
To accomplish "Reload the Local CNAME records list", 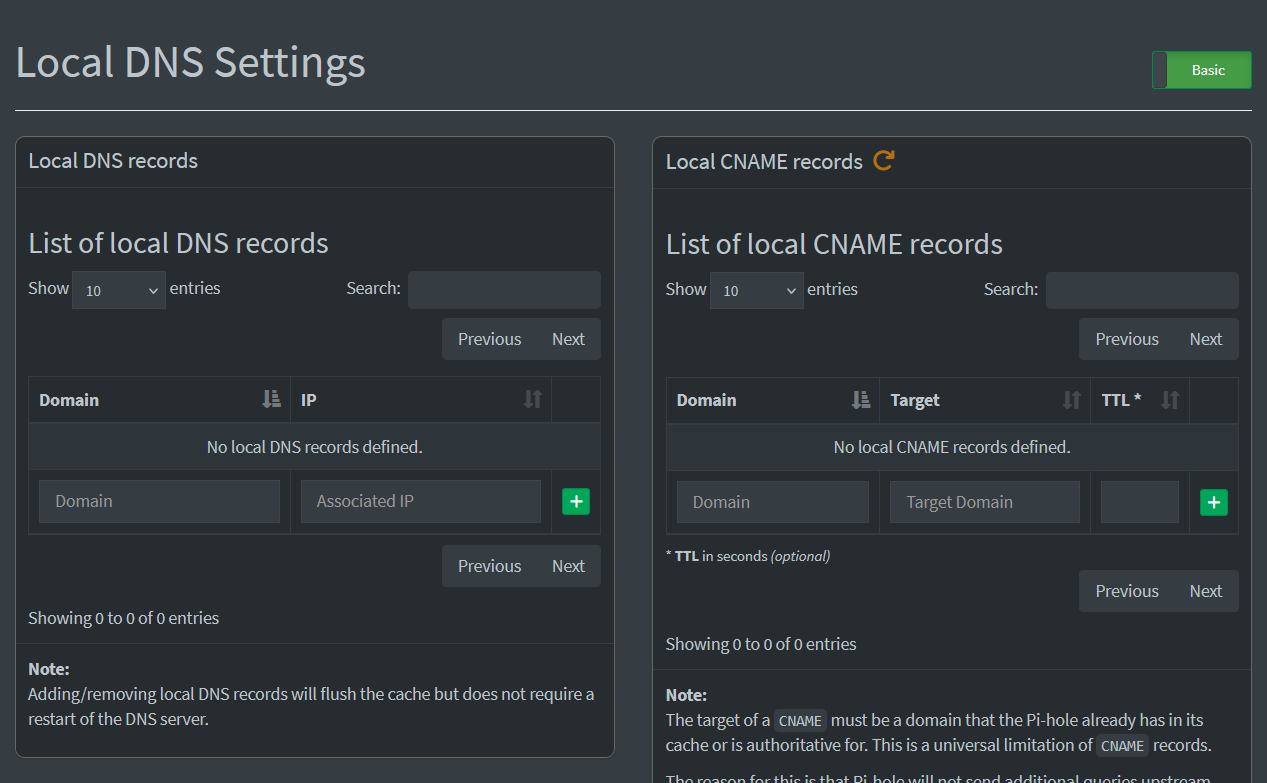I will coord(883,160).
